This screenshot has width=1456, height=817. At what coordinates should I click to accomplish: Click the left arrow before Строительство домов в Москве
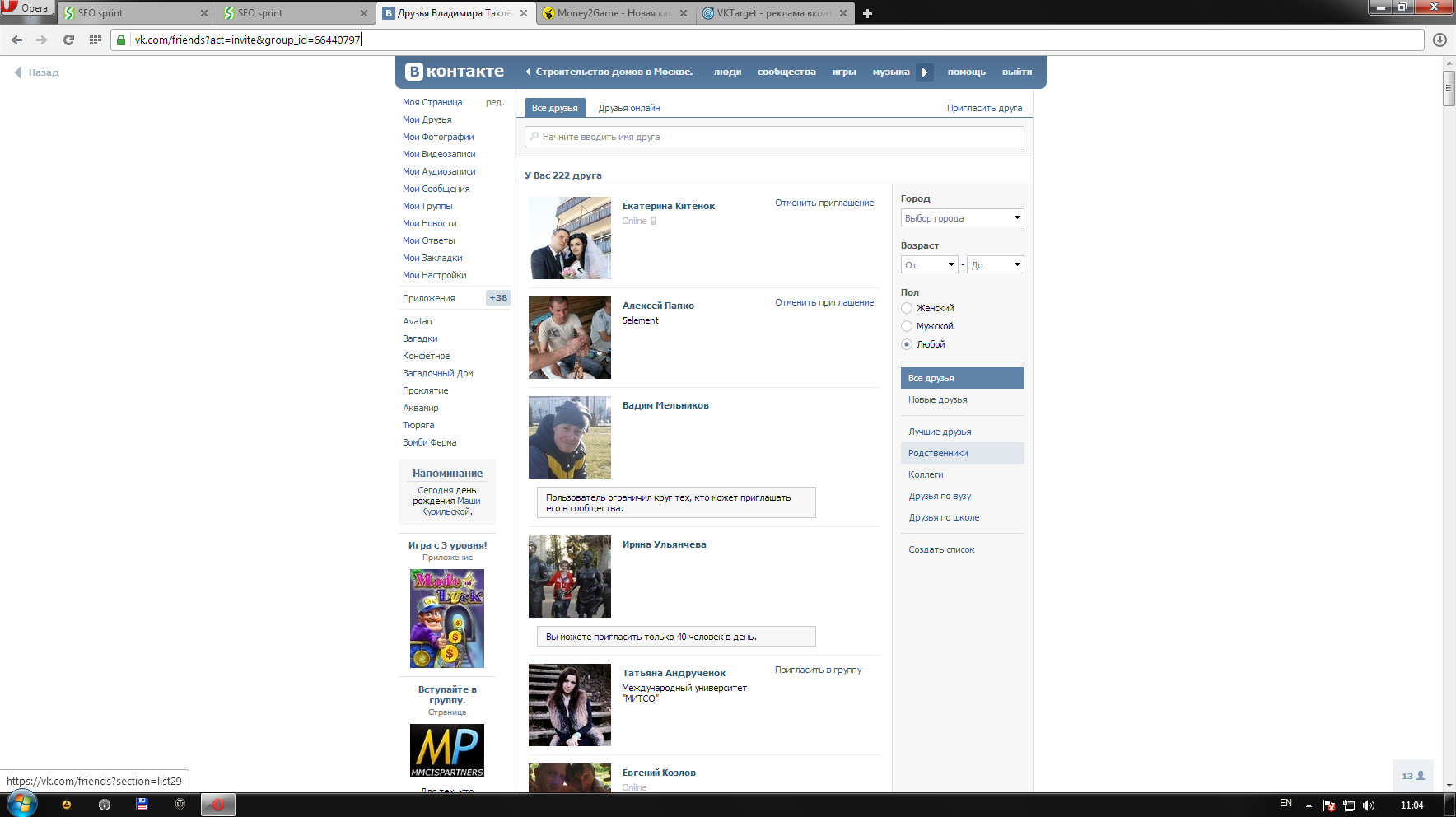click(x=528, y=72)
